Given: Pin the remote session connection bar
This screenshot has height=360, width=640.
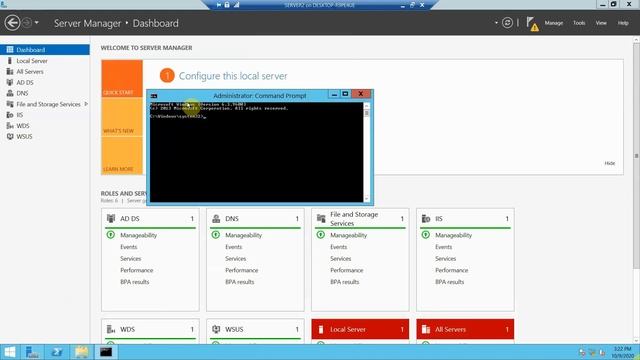Looking at the screenshot, I should coord(219,5).
